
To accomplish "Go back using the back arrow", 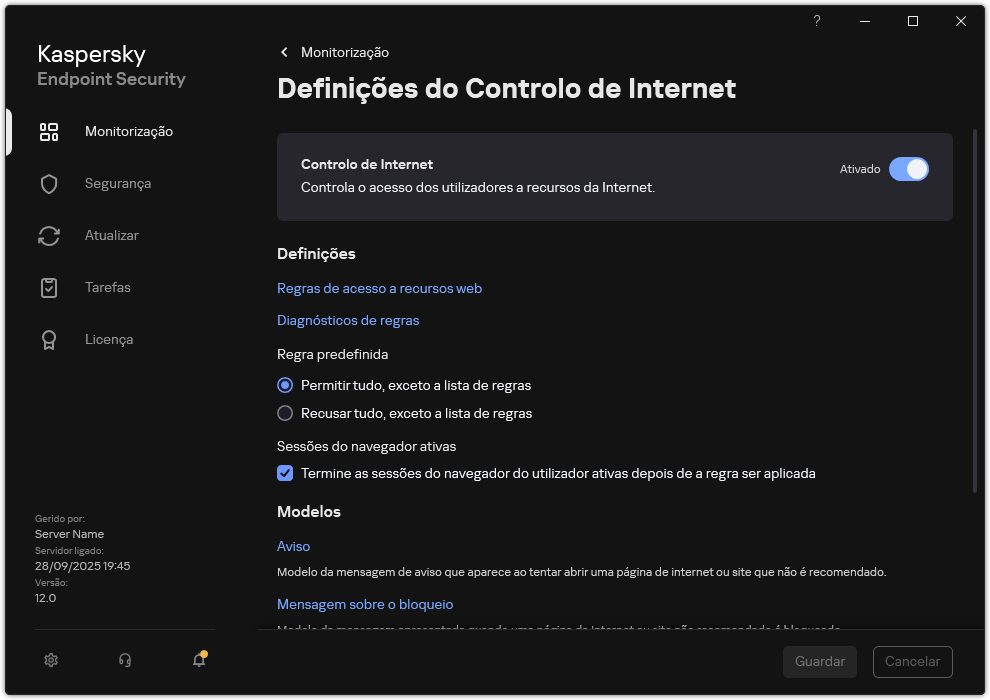I will point(284,52).
